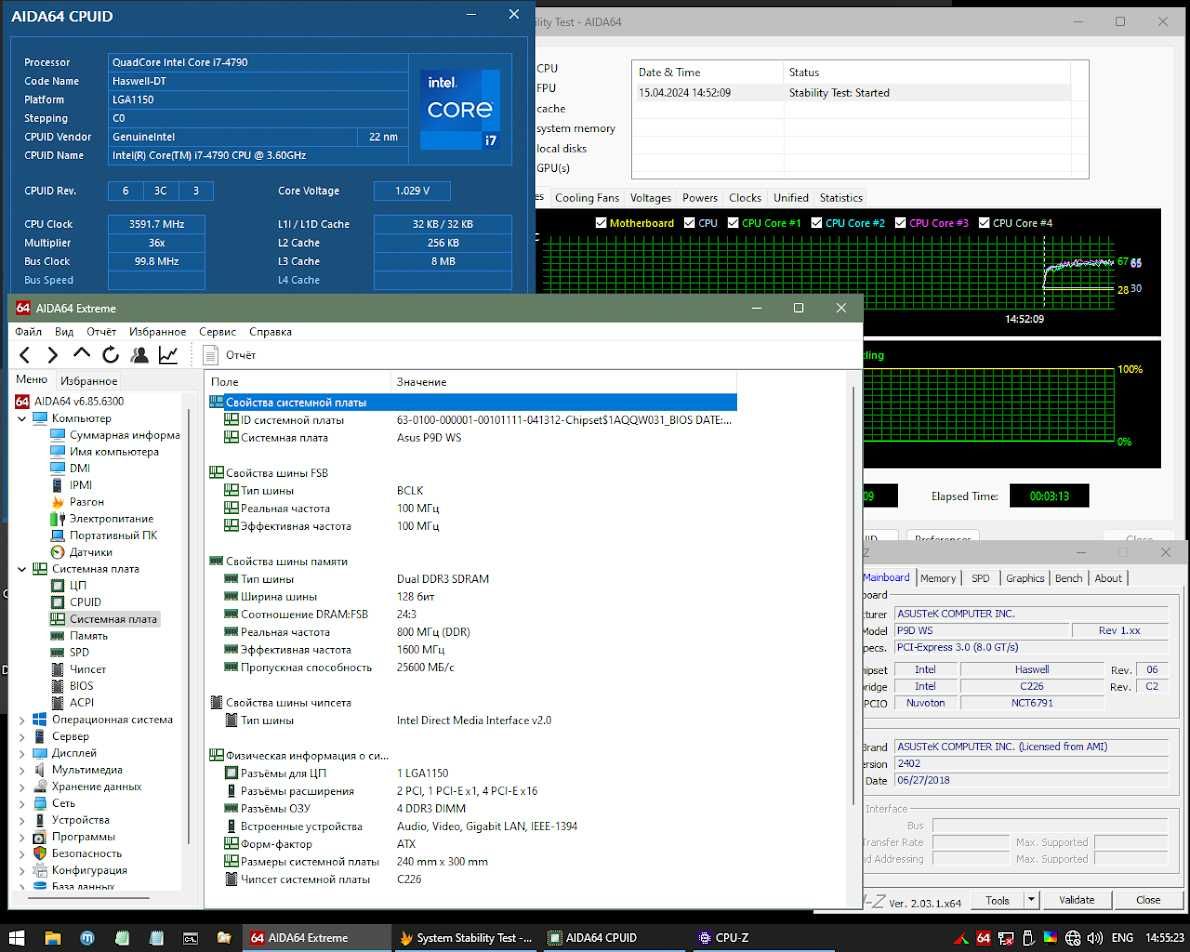Select the Память memory tree item
1190x952 pixels.
coord(89,635)
